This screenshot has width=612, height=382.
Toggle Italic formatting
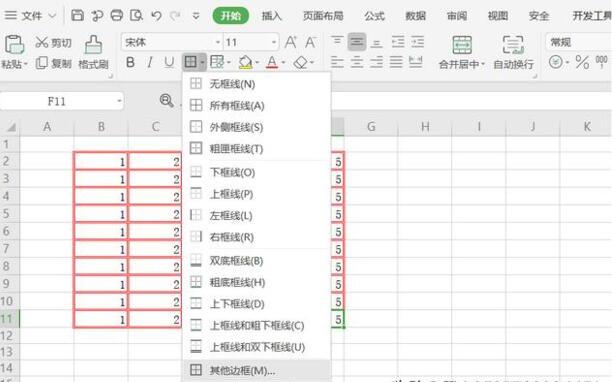coord(149,62)
